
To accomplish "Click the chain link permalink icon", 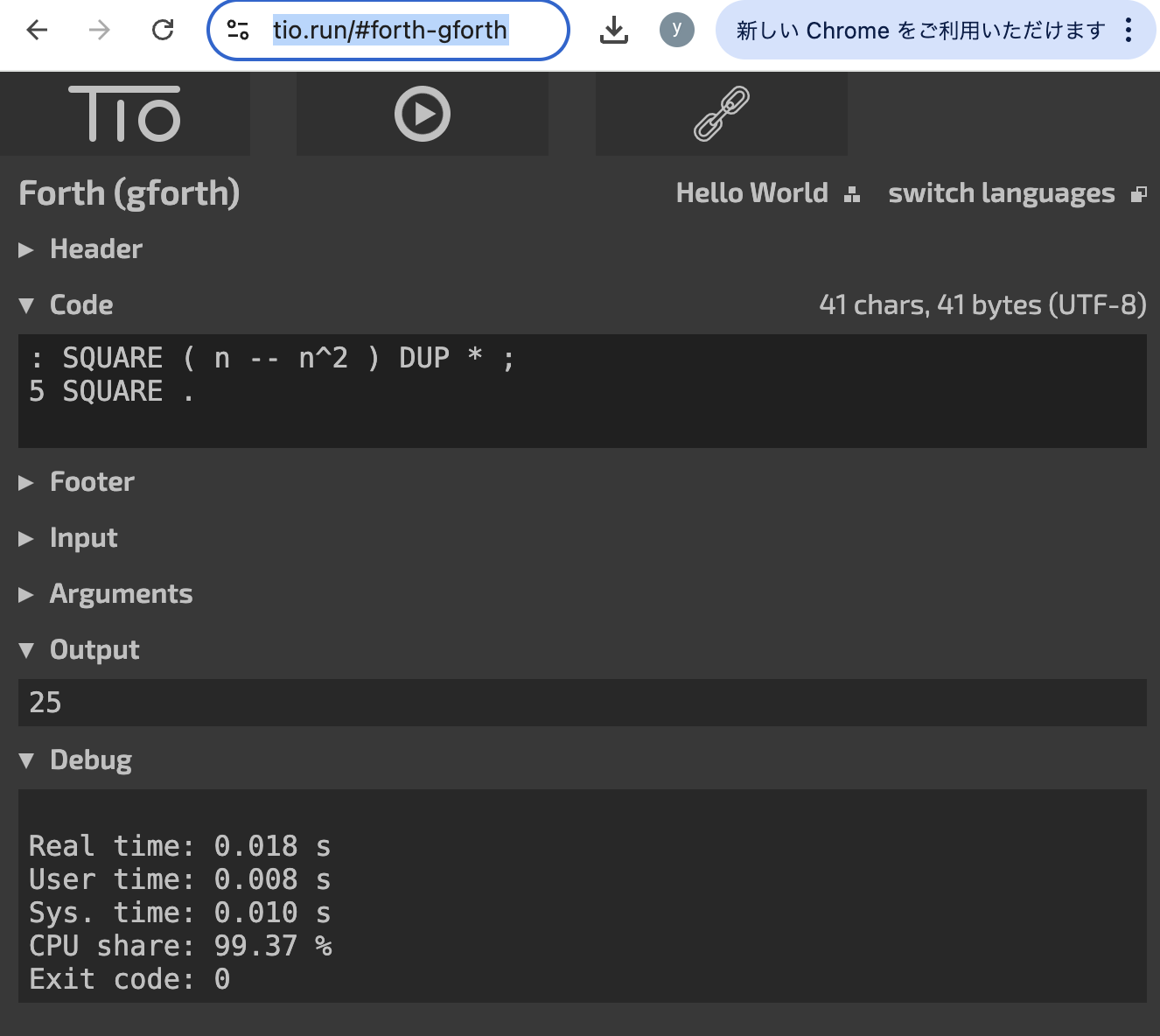I will pyautogui.click(x=722, y=114).
